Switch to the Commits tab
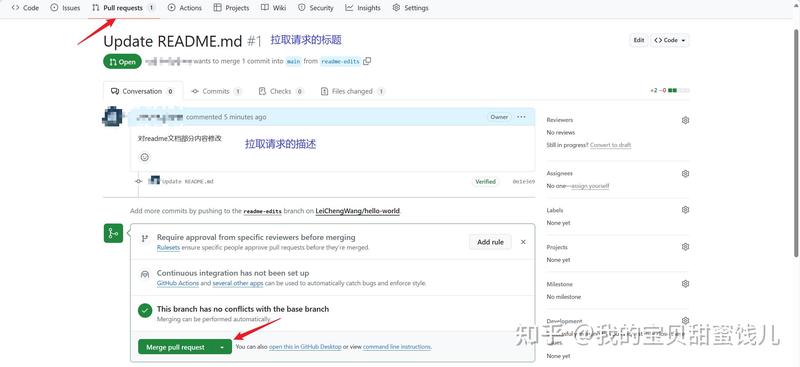 (216, 91)
